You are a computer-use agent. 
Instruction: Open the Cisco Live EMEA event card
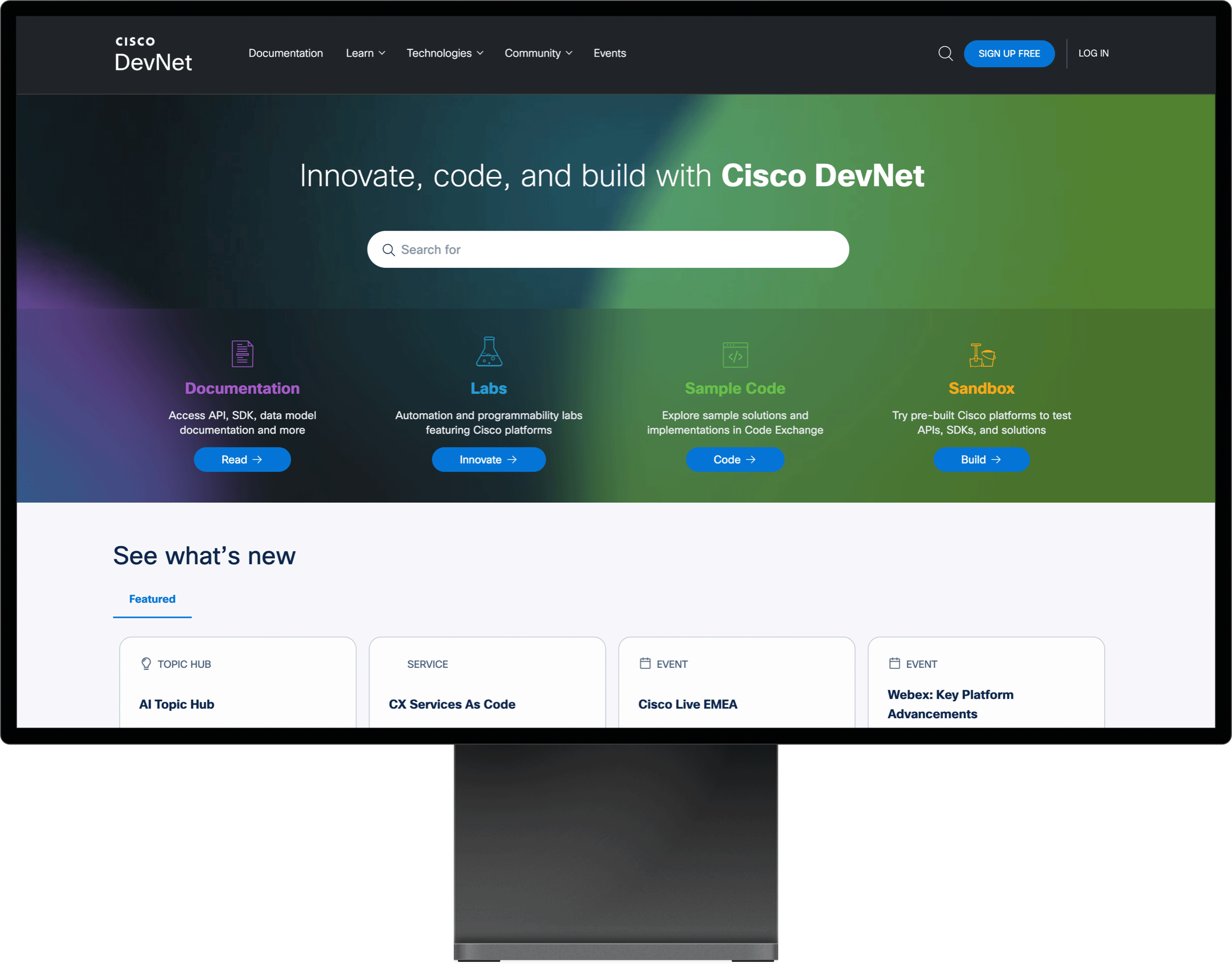click(x=736, y=683)
